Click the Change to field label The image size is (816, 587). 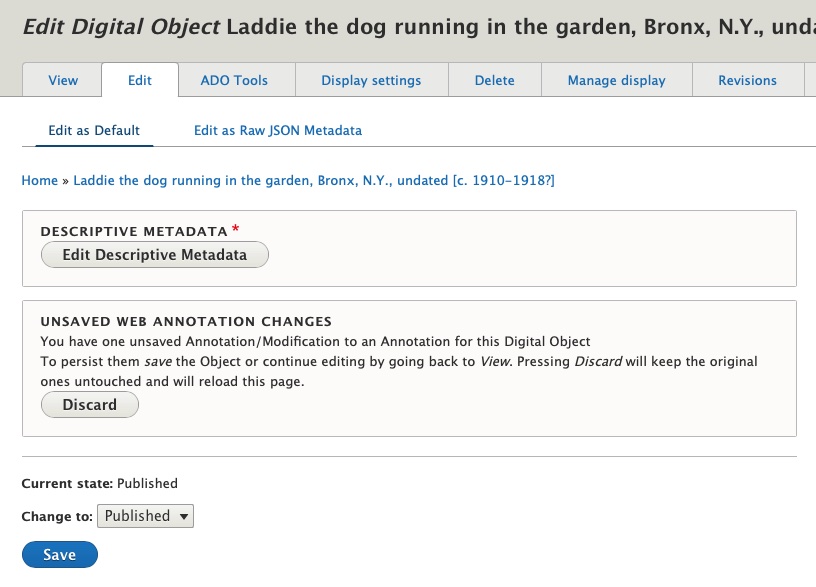57,516
